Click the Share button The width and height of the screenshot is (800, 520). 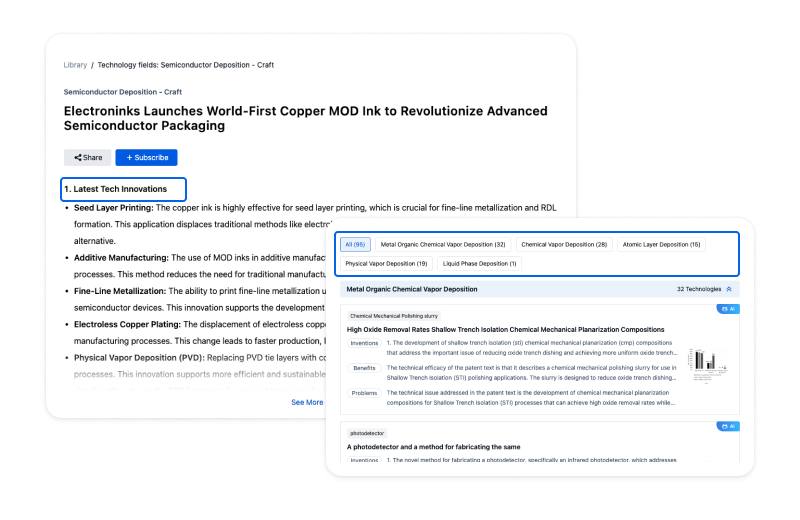pos(87,157)
